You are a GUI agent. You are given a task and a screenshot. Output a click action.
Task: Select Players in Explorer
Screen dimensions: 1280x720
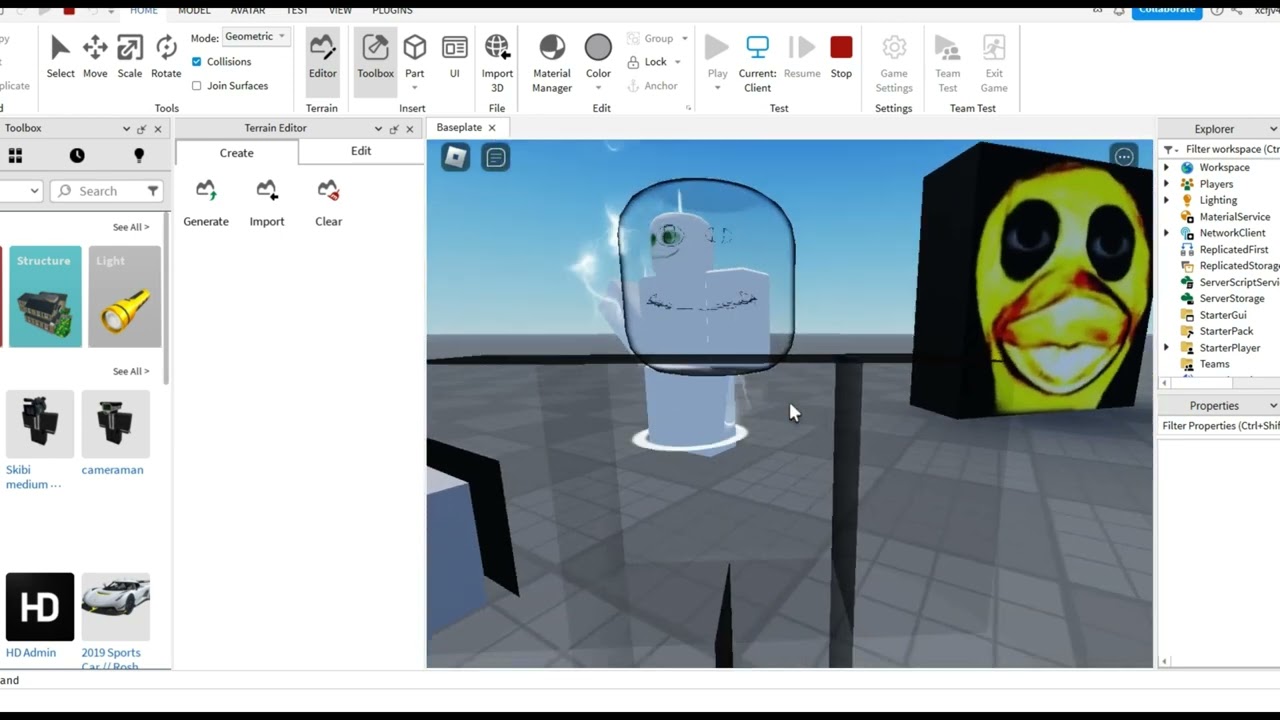[x=1216, y=184]
